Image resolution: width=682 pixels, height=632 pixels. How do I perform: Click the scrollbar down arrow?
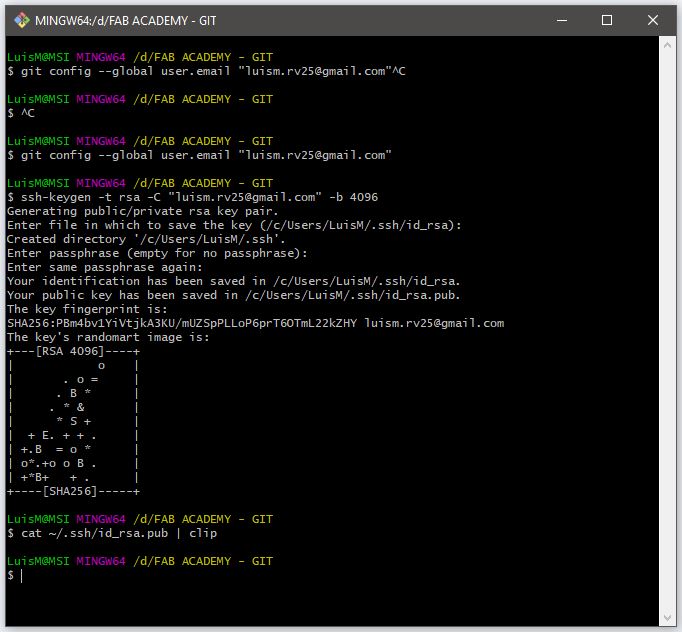(x=667, y=618)
